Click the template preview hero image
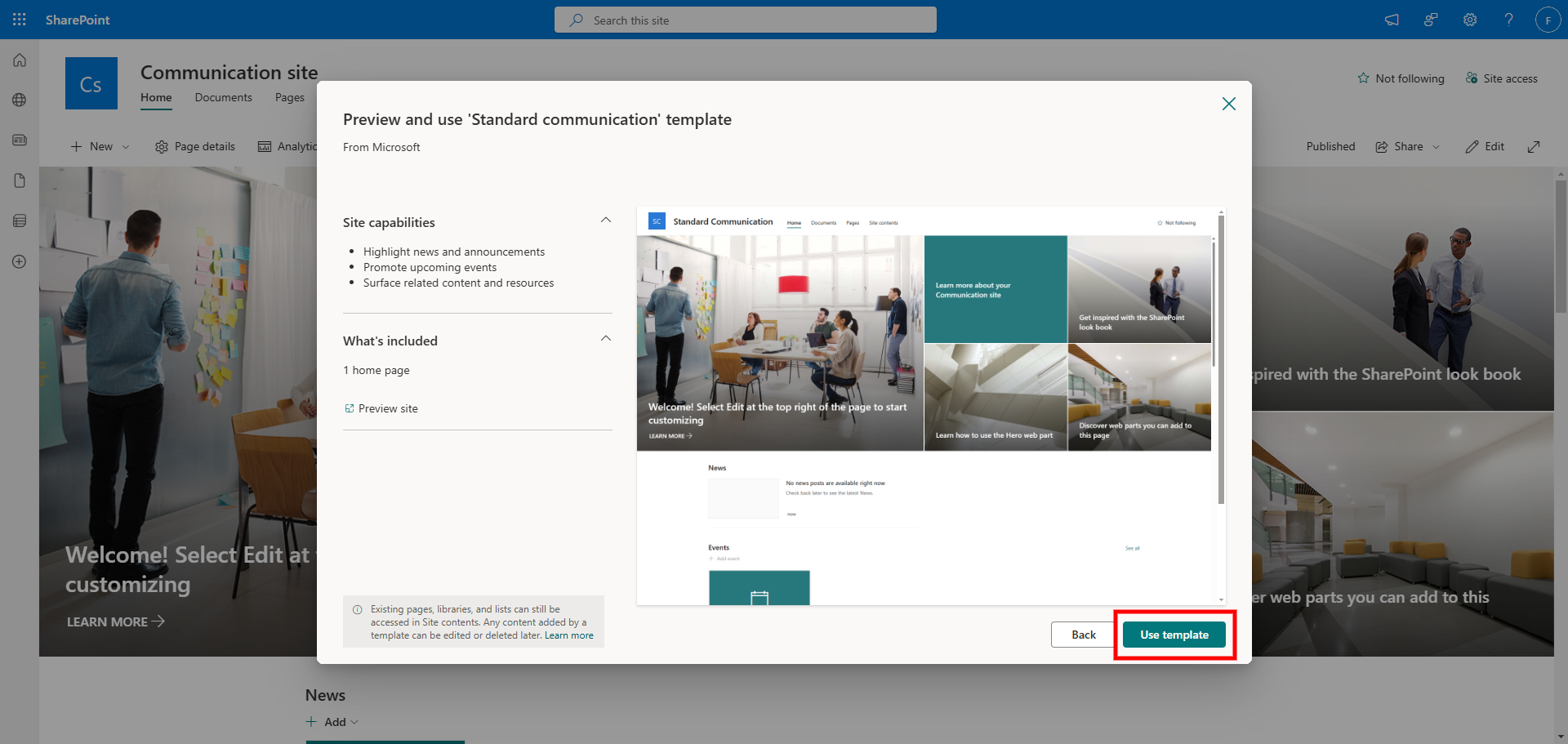1568x744 pixels. pyautogui.click(x=780, y=343)
